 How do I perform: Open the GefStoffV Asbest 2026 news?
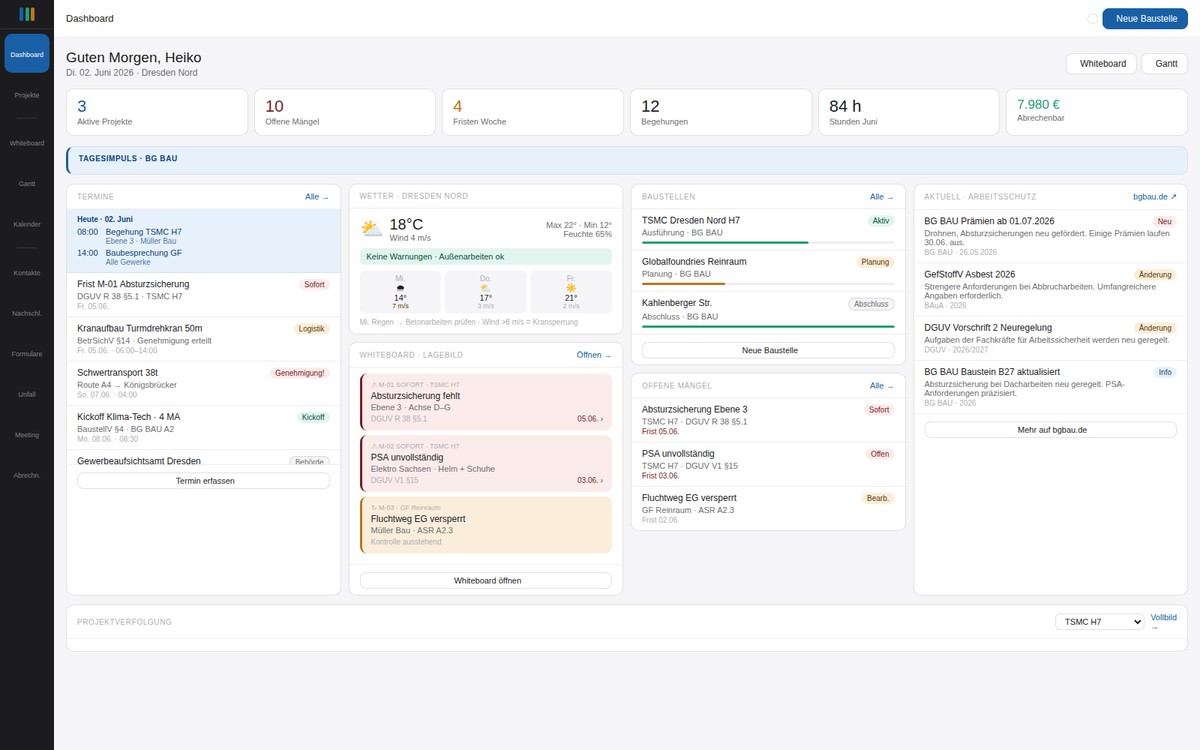(1051, 289)
